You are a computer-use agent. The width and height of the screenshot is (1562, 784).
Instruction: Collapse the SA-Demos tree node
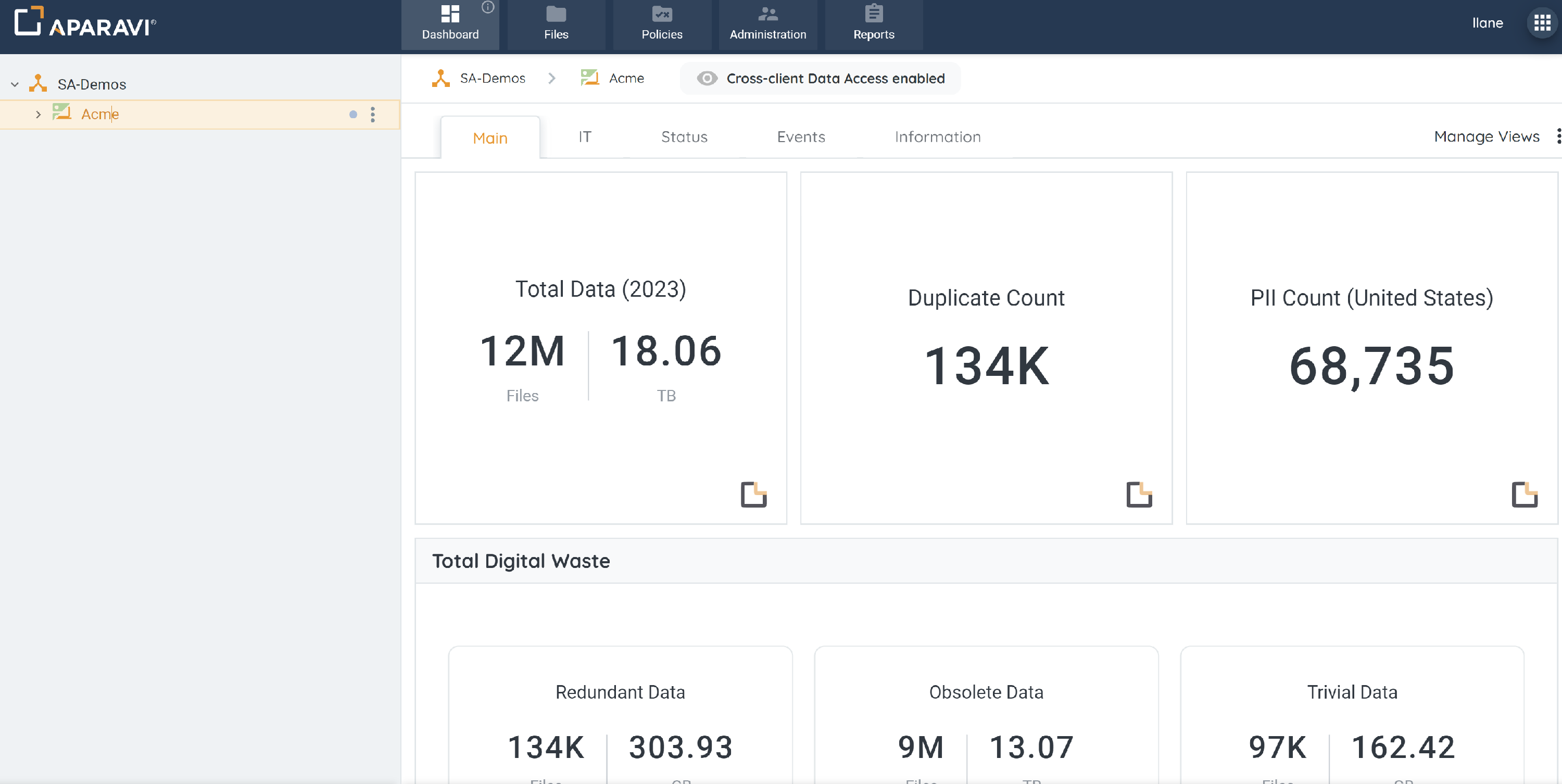tap(15, 84)
